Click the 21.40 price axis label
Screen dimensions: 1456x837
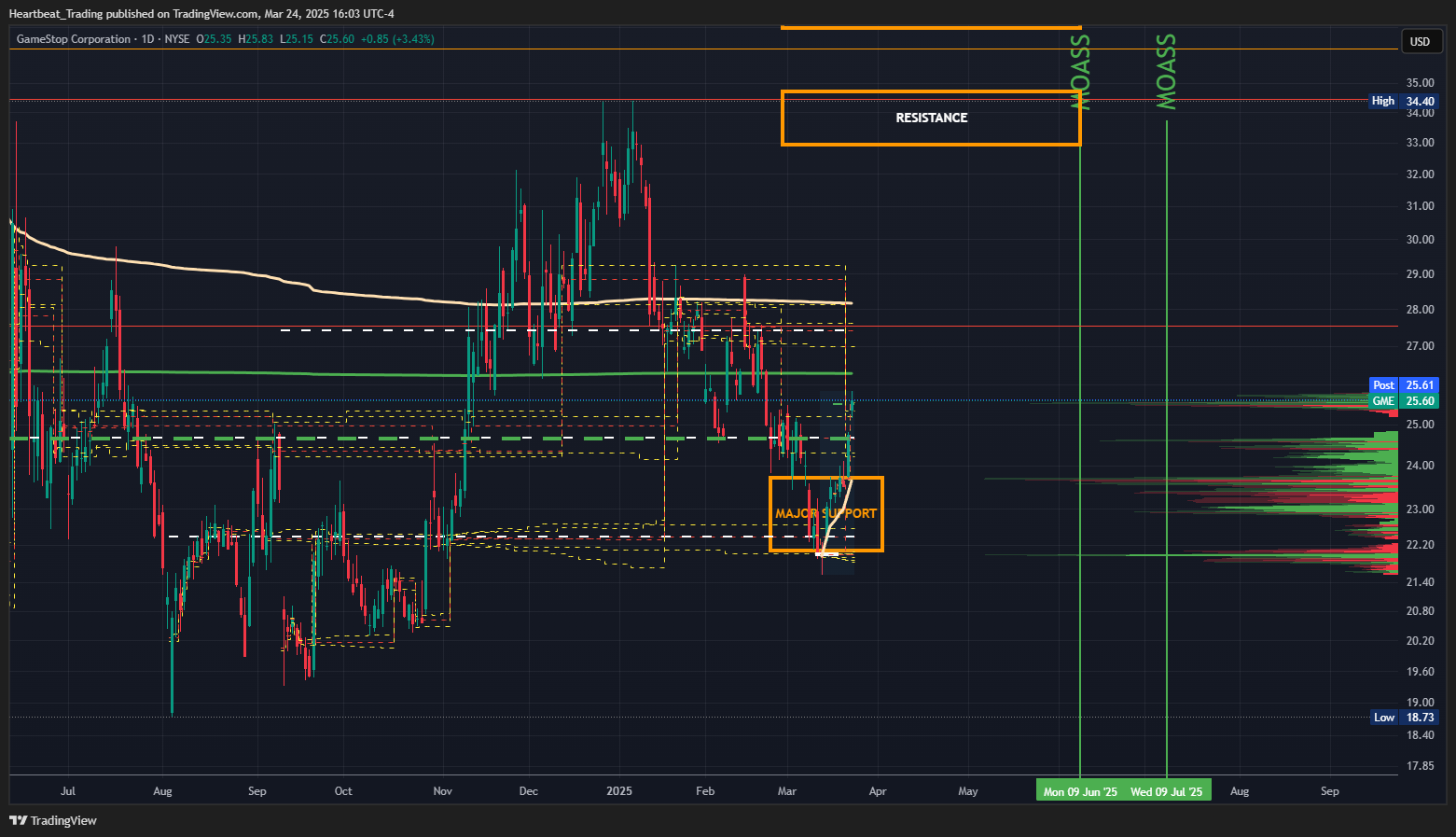coord(1421,582)
